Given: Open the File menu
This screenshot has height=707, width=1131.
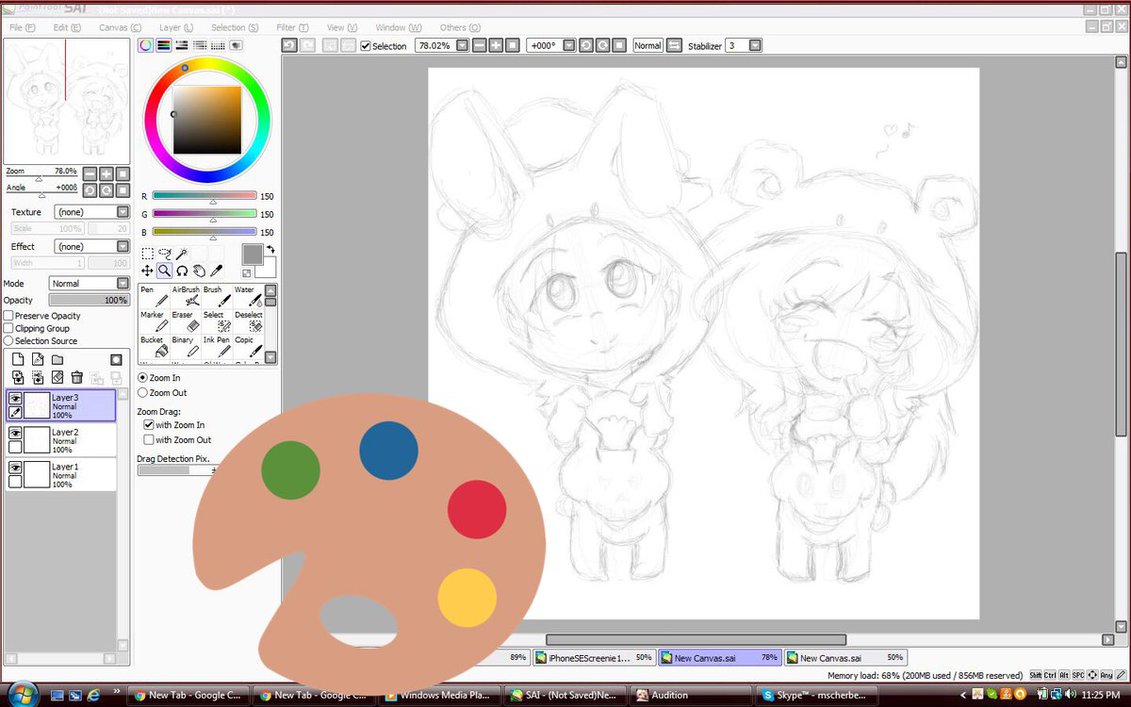Looking at the screenshot, I should click(x=22, y=27).
